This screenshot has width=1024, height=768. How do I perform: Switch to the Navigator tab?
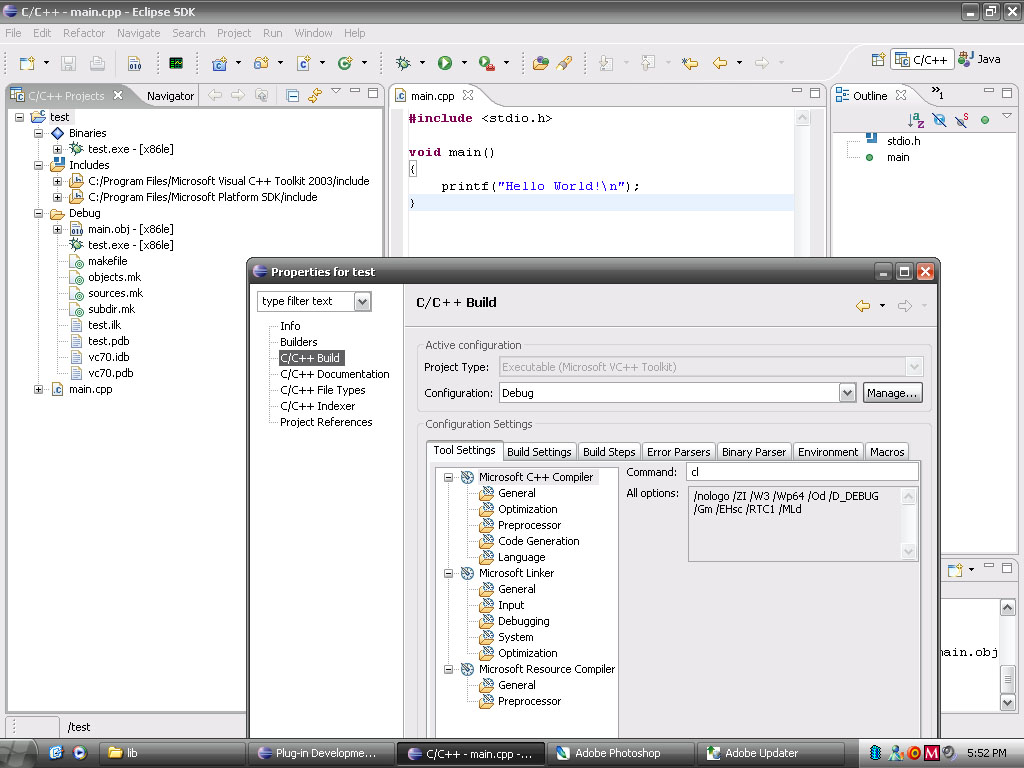point(170,96)
